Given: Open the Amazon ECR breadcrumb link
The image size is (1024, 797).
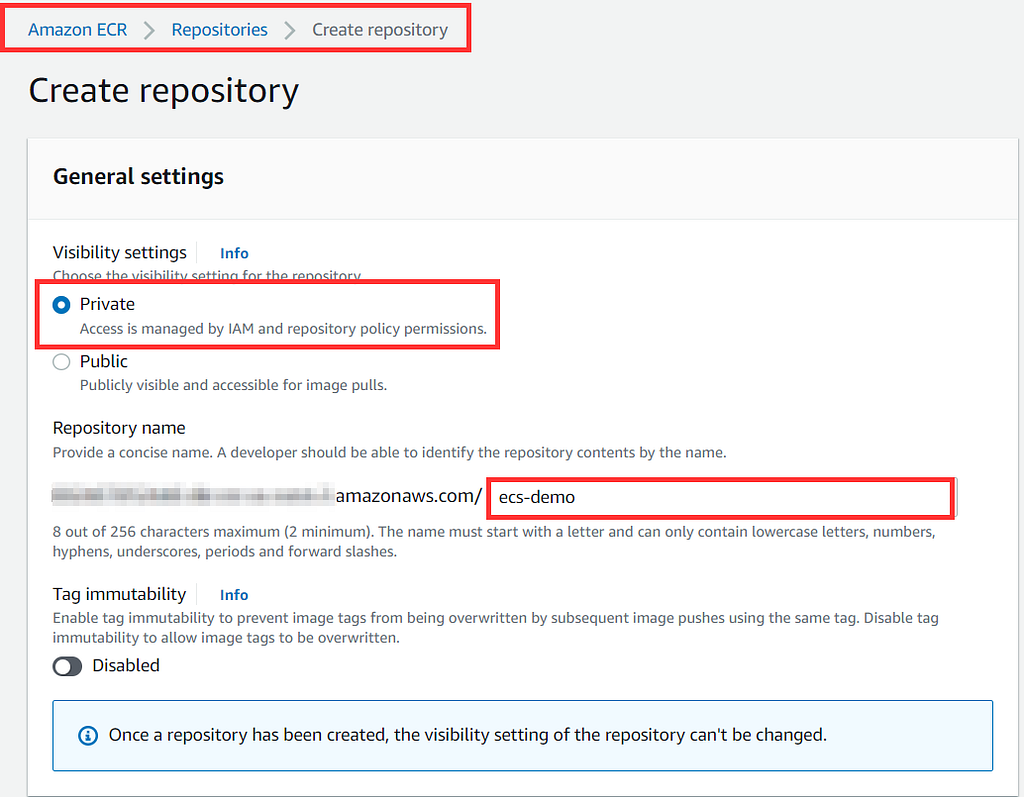Looking at the screenshot, I should click(77, 29).
